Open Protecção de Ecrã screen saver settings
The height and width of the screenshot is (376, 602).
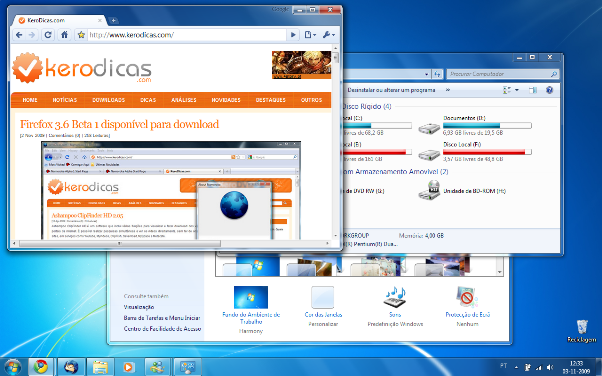pyautogui.click(x=467, y=306)
